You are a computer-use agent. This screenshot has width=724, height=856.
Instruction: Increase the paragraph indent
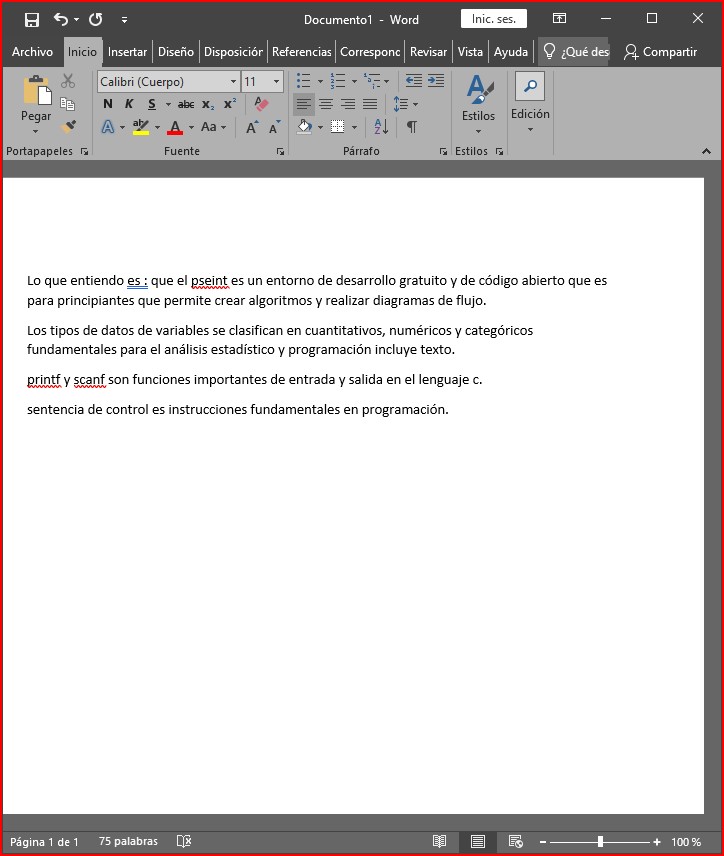[436, 81]
